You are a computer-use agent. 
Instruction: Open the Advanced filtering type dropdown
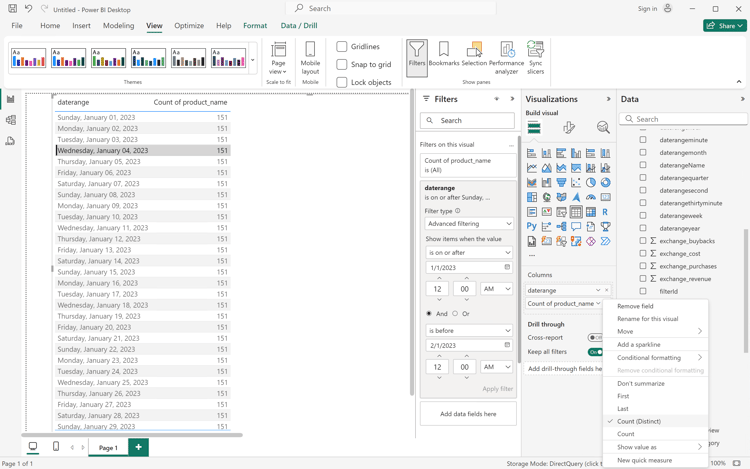point(468,224)
